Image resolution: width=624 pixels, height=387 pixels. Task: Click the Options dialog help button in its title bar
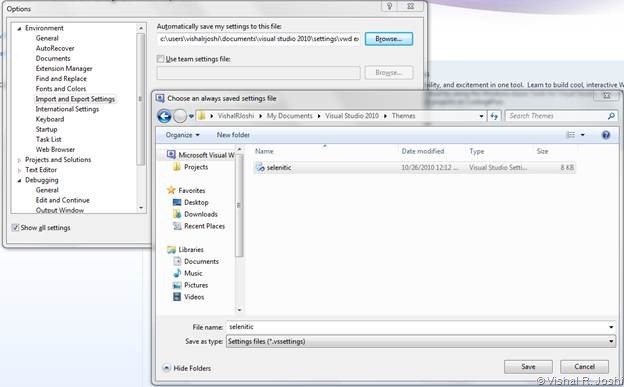pyautogui.click(x=390, y=6)
